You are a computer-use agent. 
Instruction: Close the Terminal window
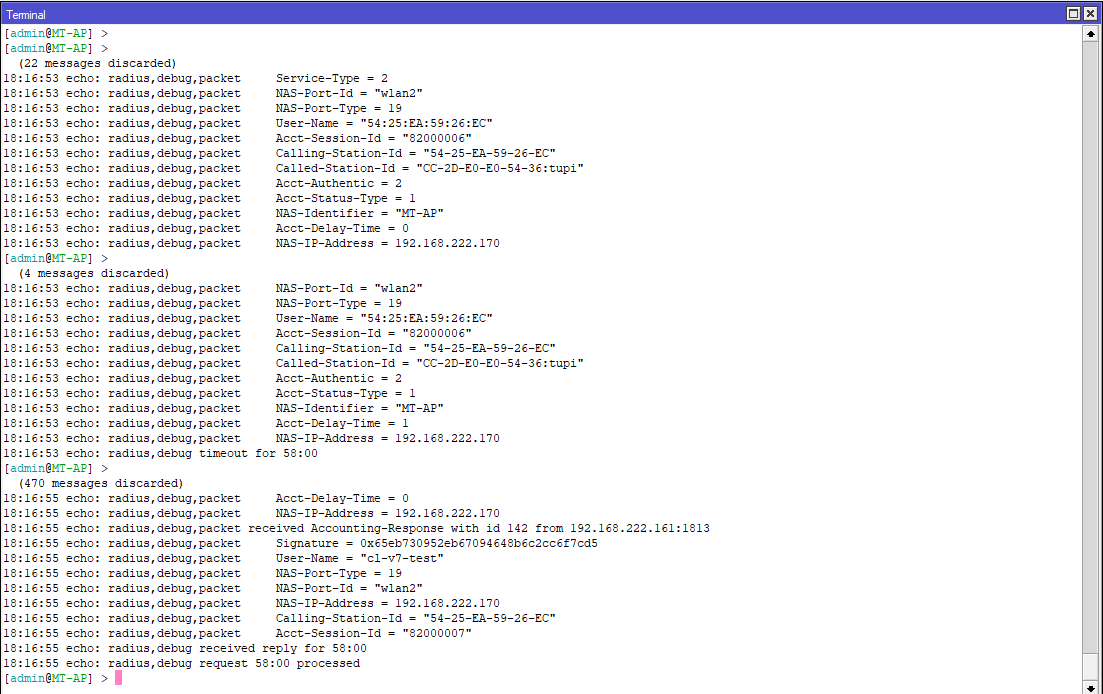point(1090,13)
